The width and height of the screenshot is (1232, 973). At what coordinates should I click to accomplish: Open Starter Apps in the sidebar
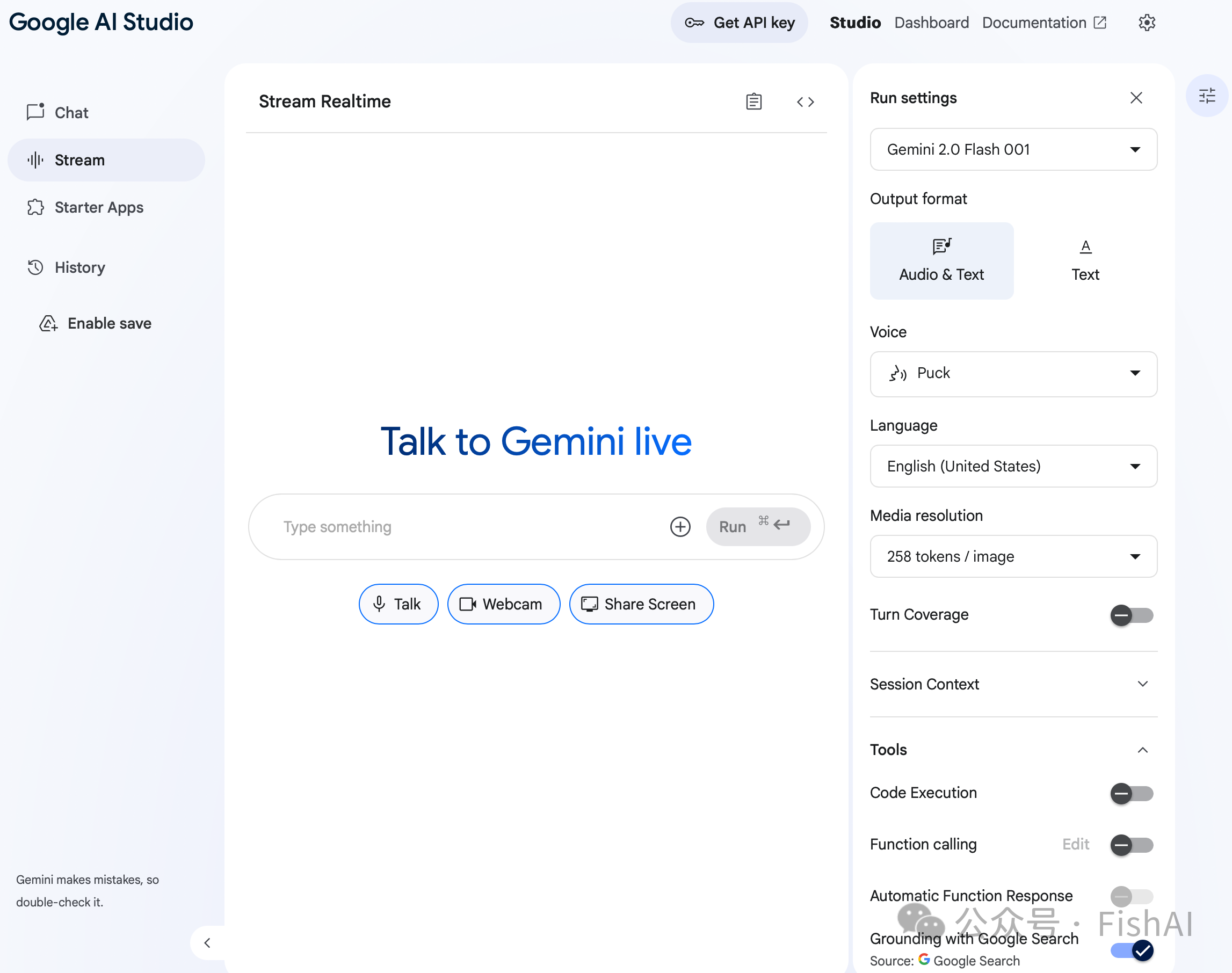(106, 207)
